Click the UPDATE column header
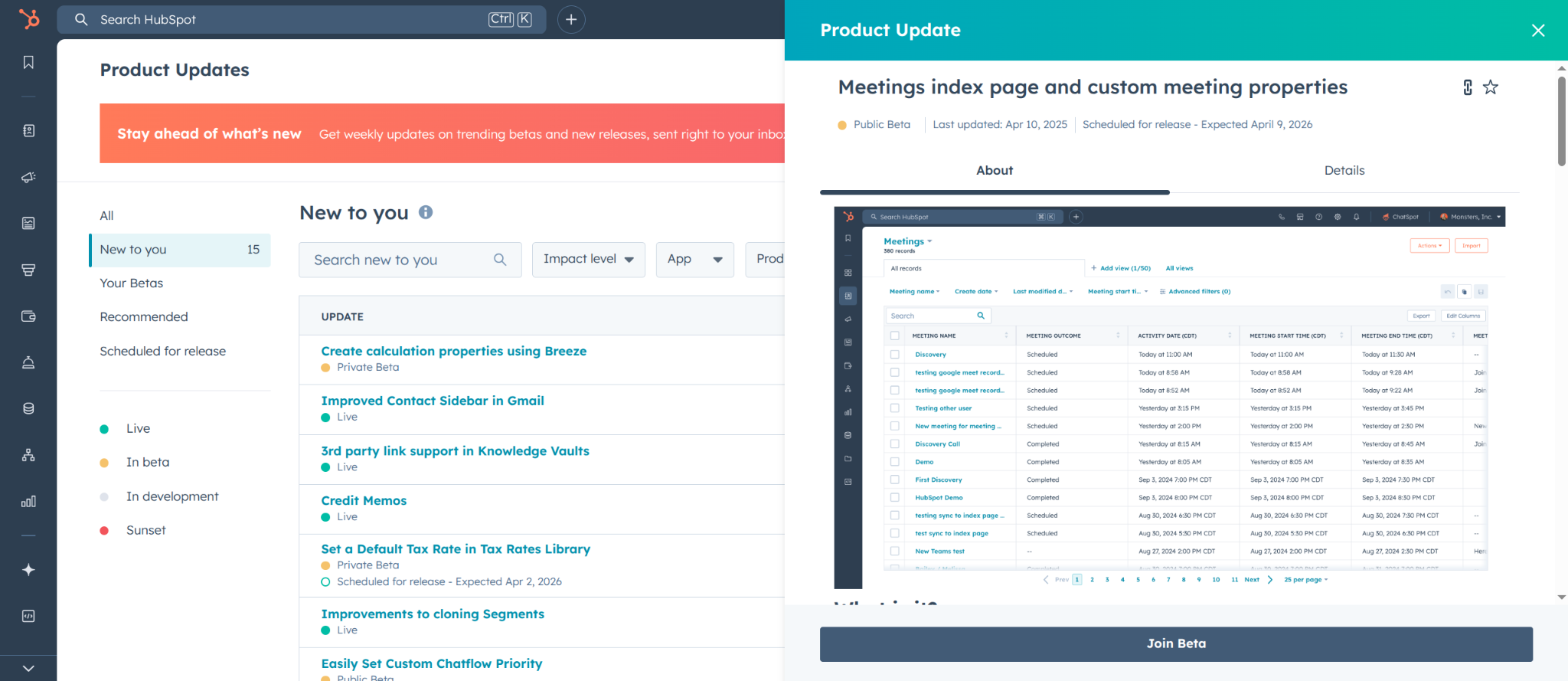The image size is (1568, 681). (342, 317)
